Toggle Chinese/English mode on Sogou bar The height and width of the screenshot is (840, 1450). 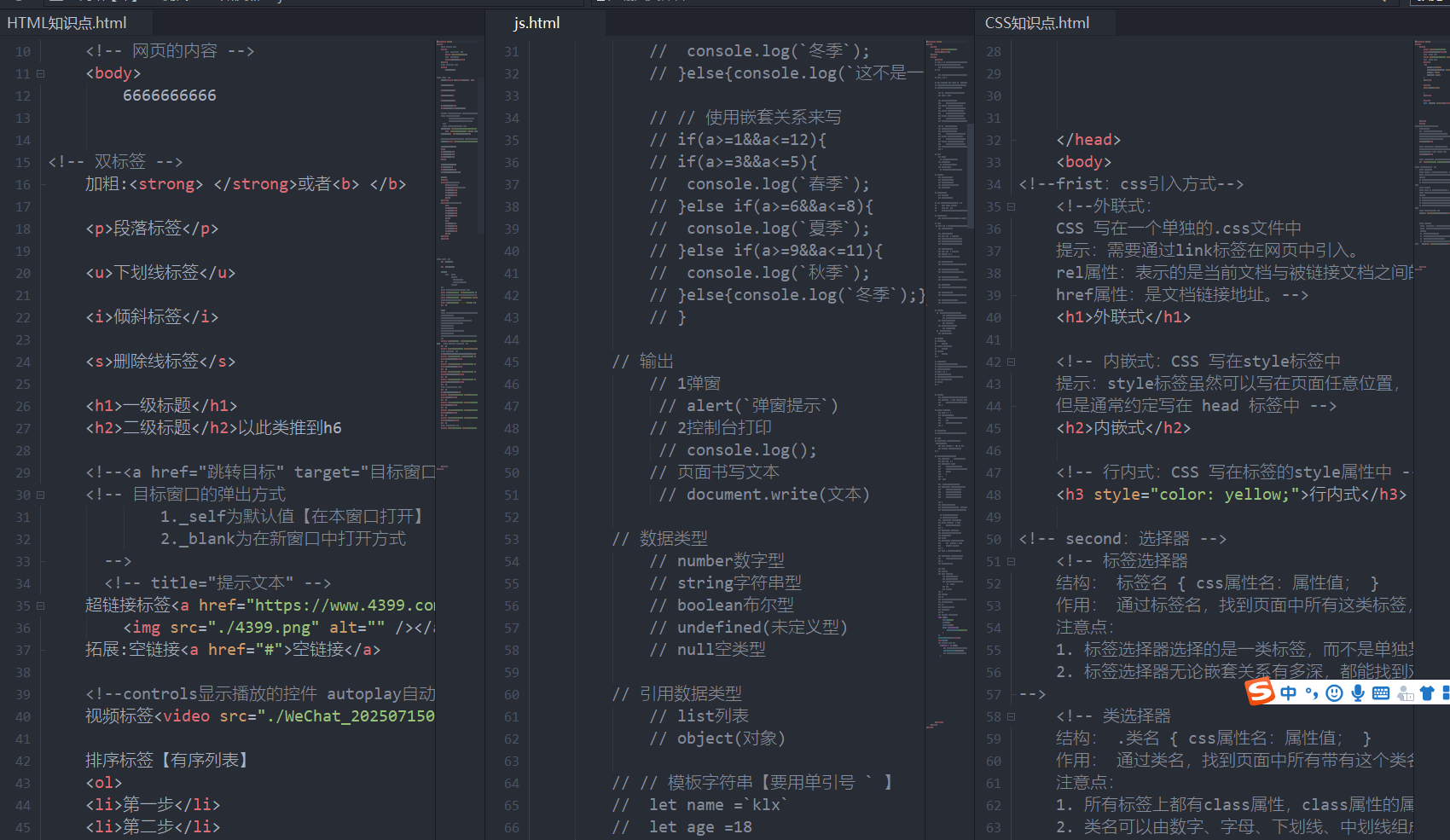1289,693
